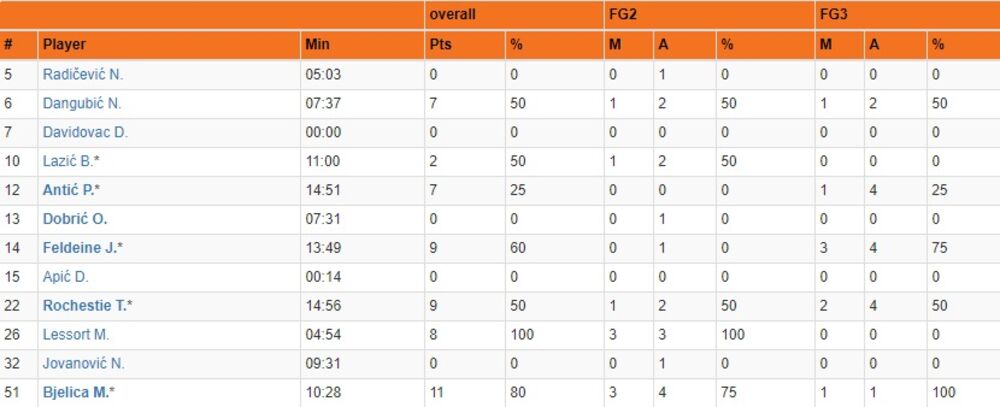The image size is (1000, 407).
Task: Click the # jersey number header
Action: tap(9, 45)
